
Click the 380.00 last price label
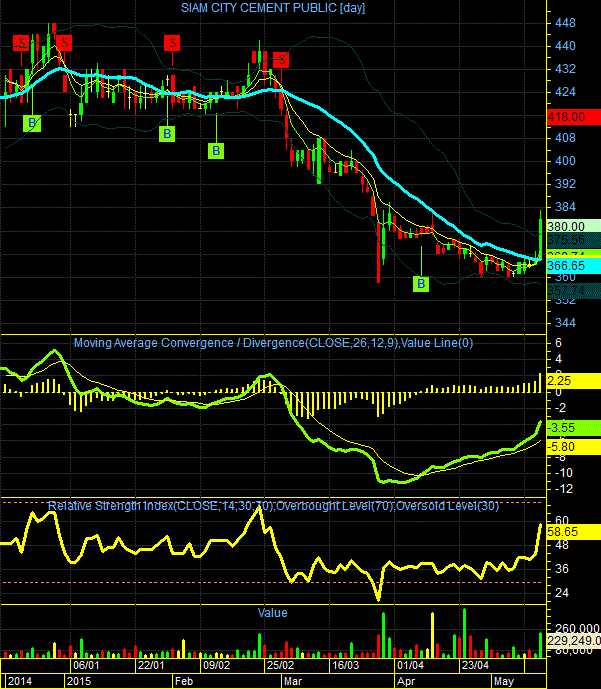[x=574, y=226]
